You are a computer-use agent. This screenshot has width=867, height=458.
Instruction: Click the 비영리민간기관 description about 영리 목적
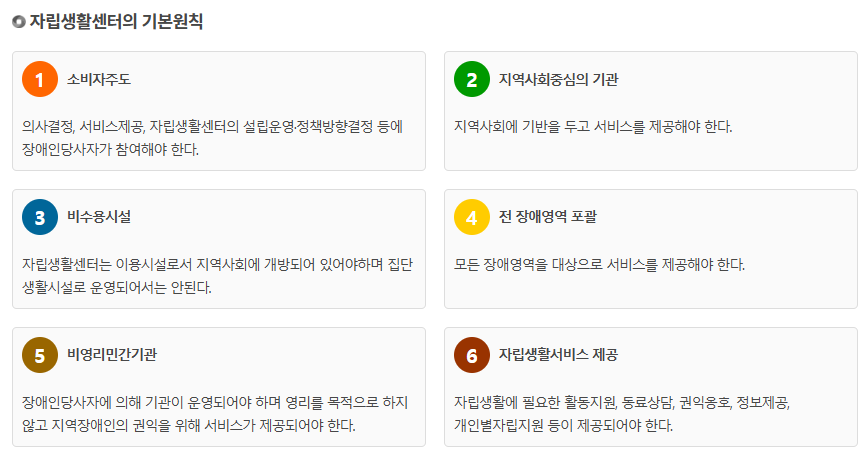(215, 413)
